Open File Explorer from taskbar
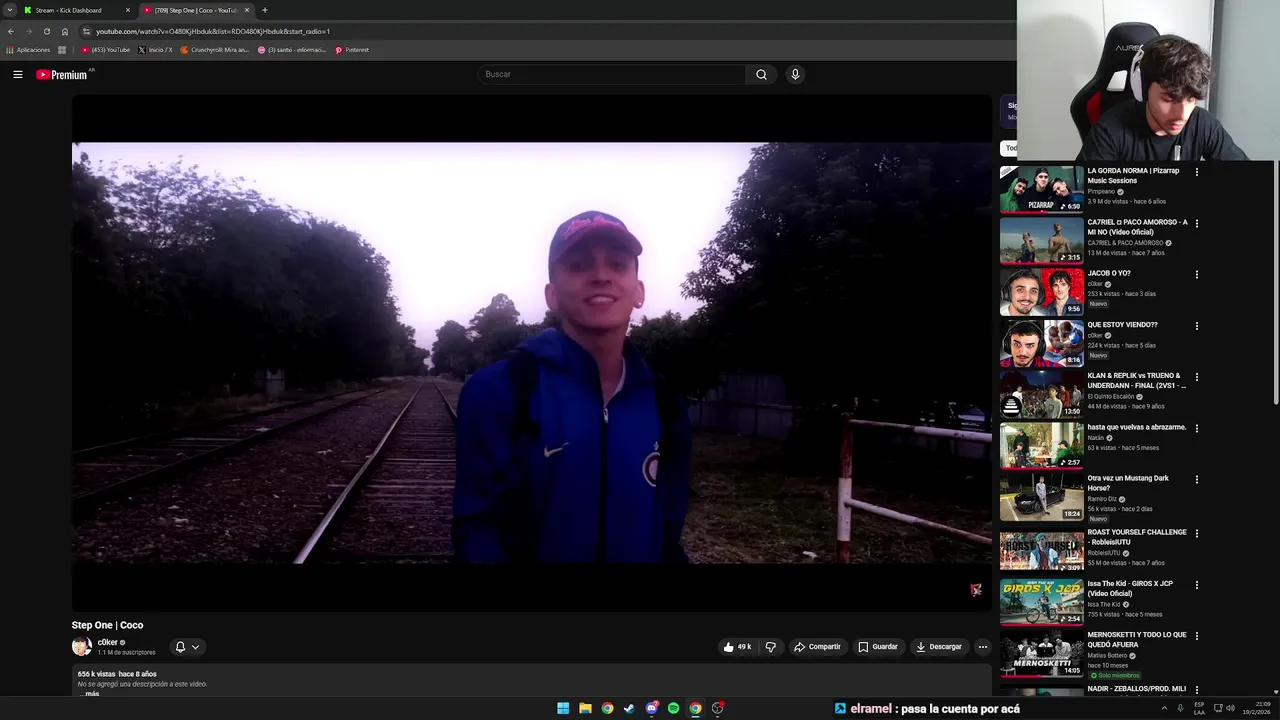 585,708
